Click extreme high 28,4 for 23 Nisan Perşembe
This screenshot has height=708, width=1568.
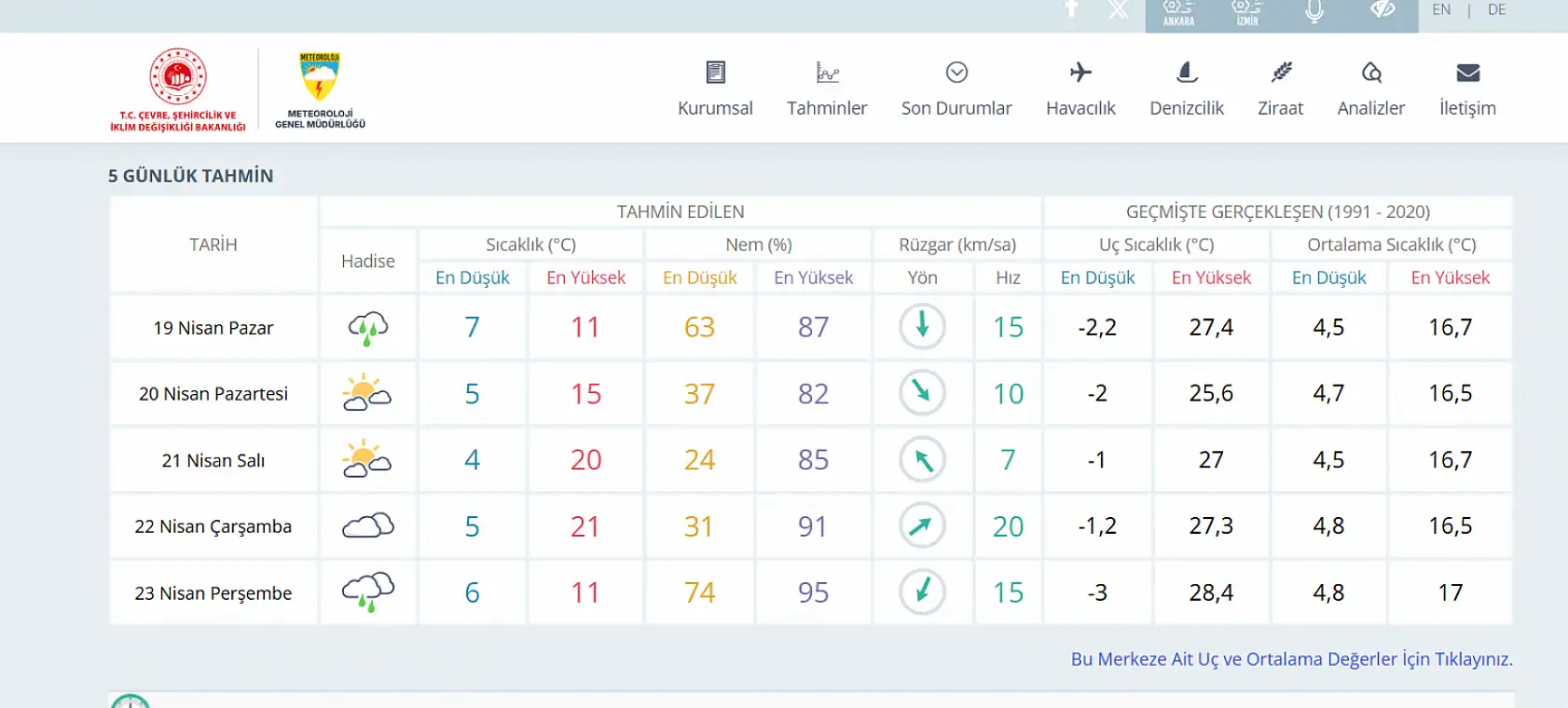tap(1211, 592)
